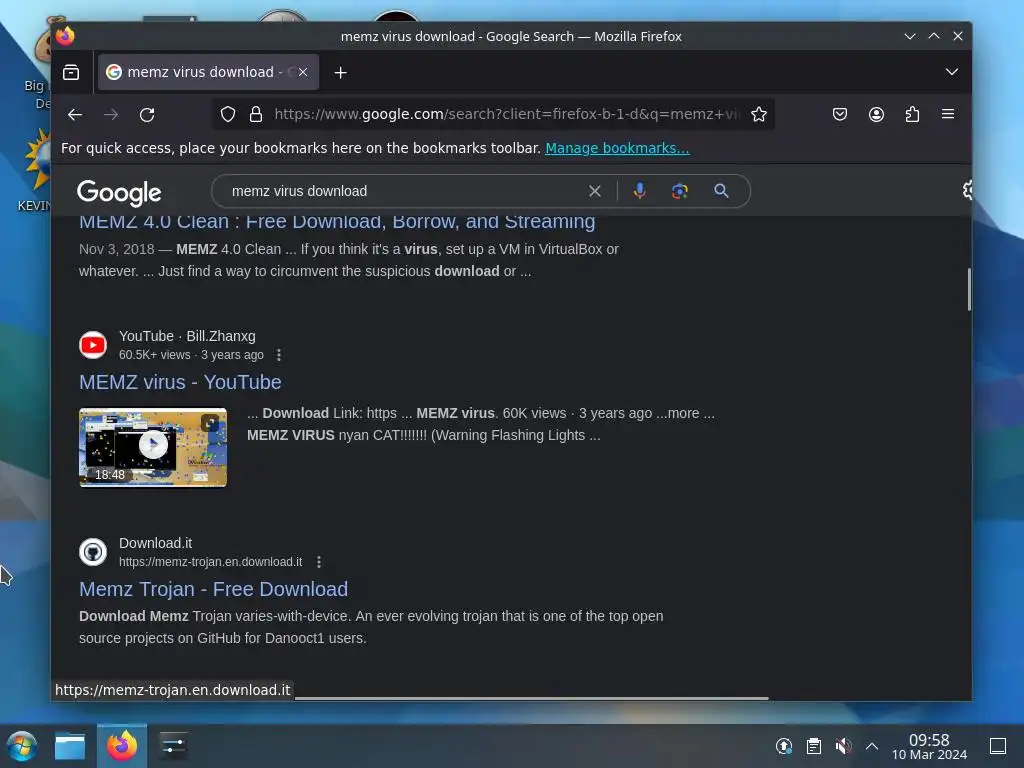Viewport: 1024px width, 768px height.
Task: Open the taskbar file manager folder
Action: click(70, 746)
